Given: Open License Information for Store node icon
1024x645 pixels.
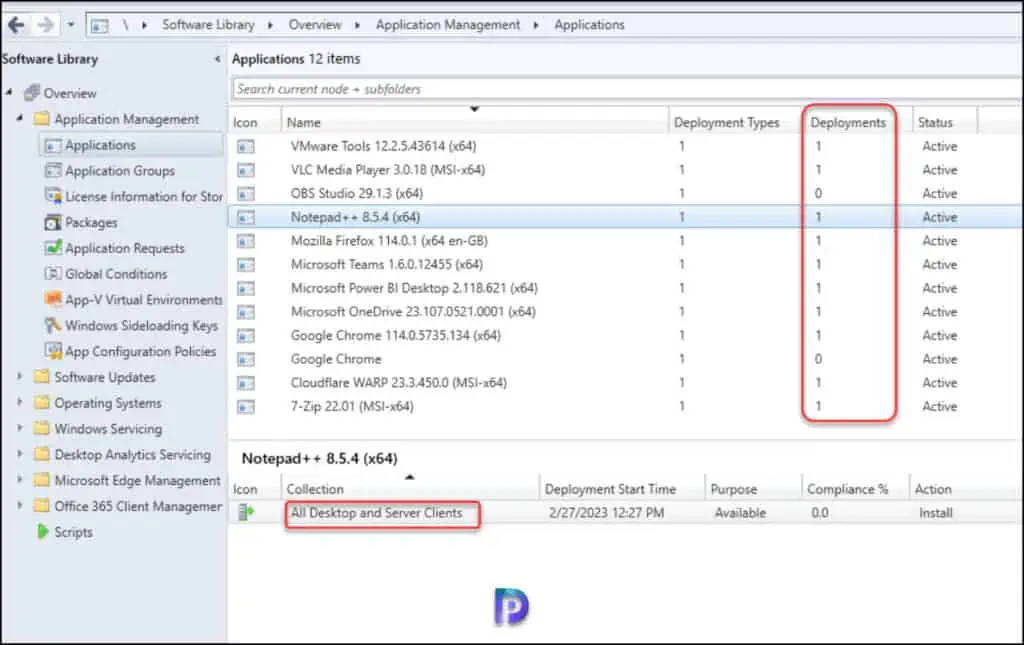Looking at the screenshot, I should click(x=52, y=196).
